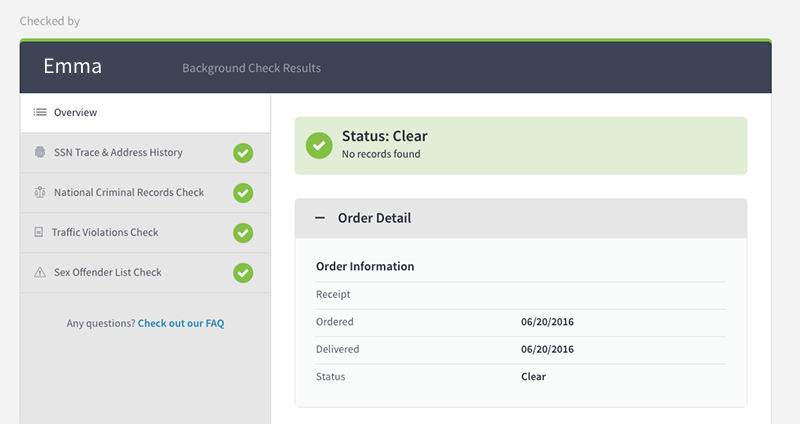Click the green checkmark beside SSN Trace
The height and width of the screenshot is (424, 800).
243,153
